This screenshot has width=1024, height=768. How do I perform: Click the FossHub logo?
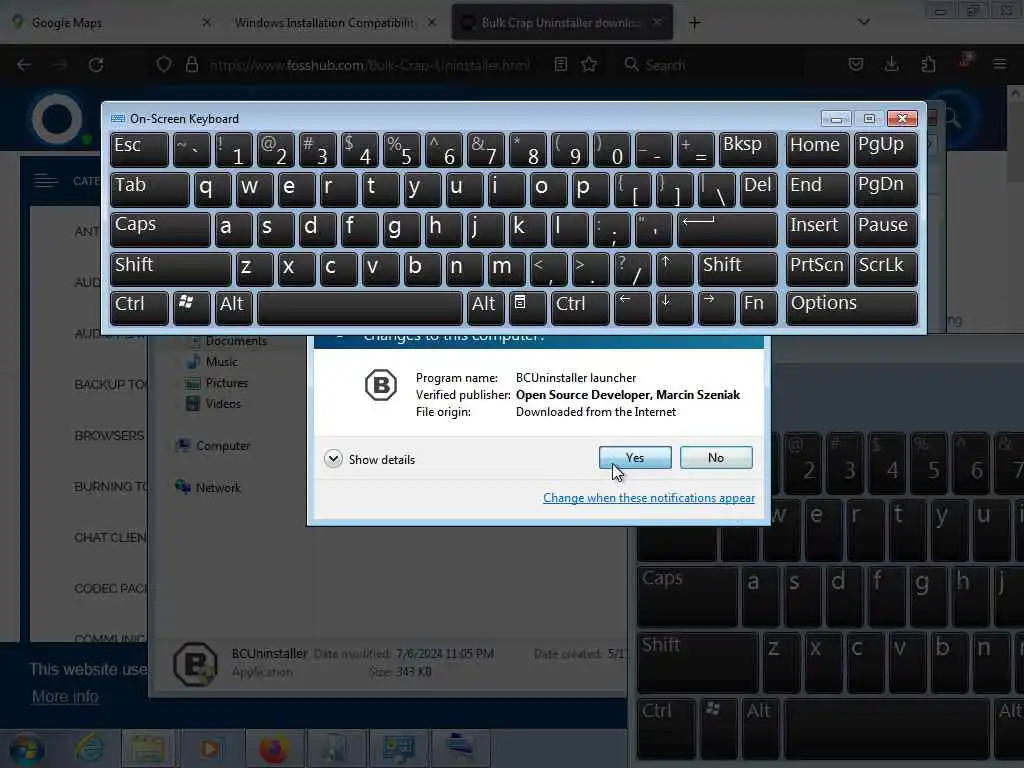pos(57,120)
